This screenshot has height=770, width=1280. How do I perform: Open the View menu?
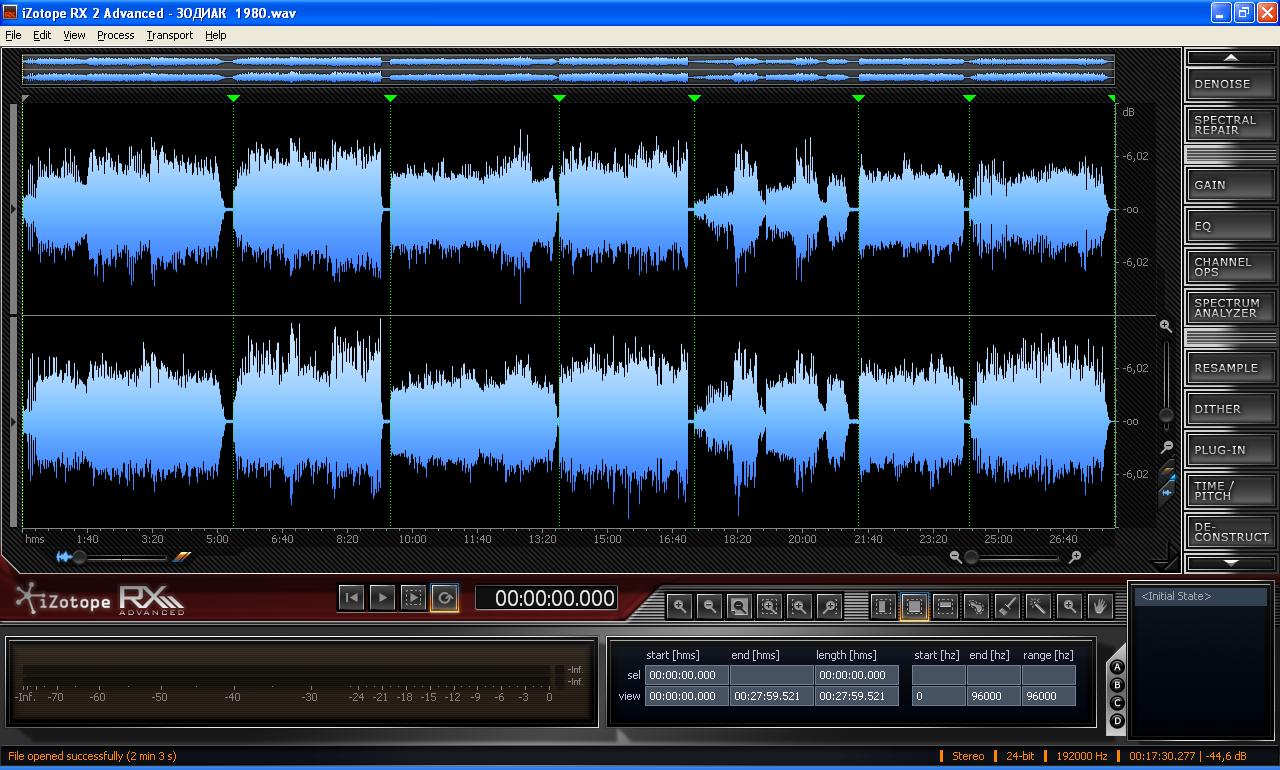[75, 35]
